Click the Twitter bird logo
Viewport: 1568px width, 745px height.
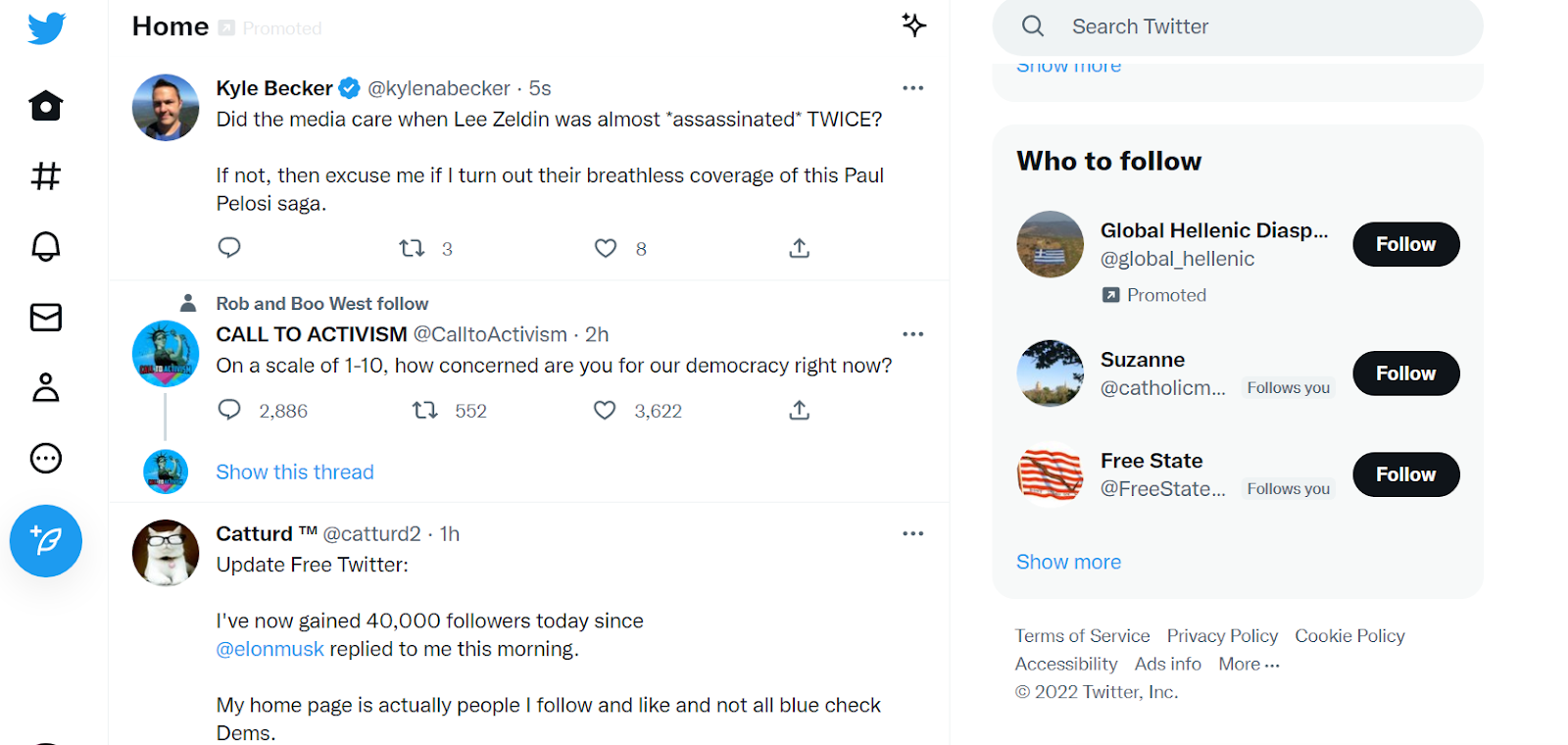tap(46, 28)
